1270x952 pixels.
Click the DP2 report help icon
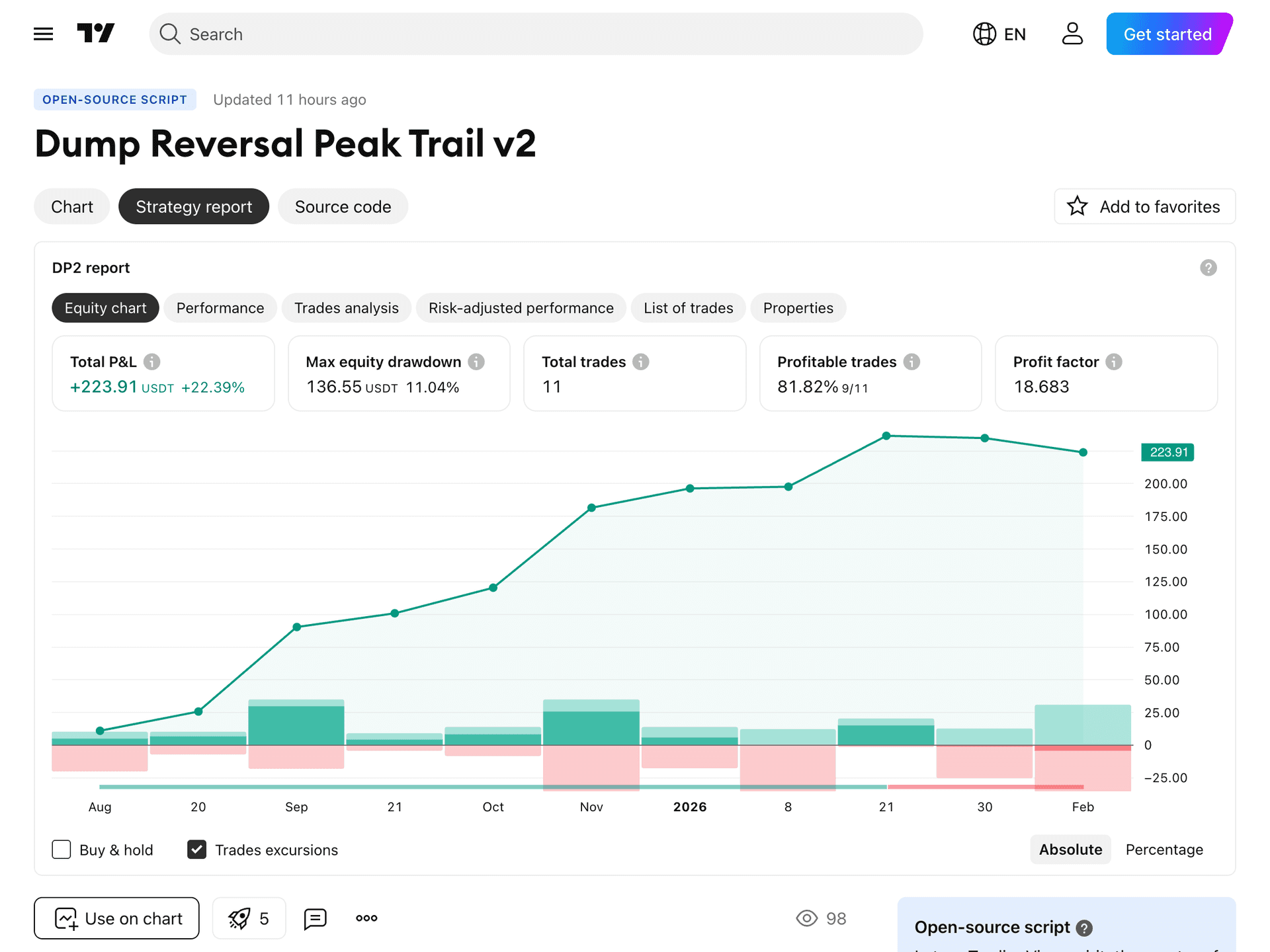[x=1208, y=267]
